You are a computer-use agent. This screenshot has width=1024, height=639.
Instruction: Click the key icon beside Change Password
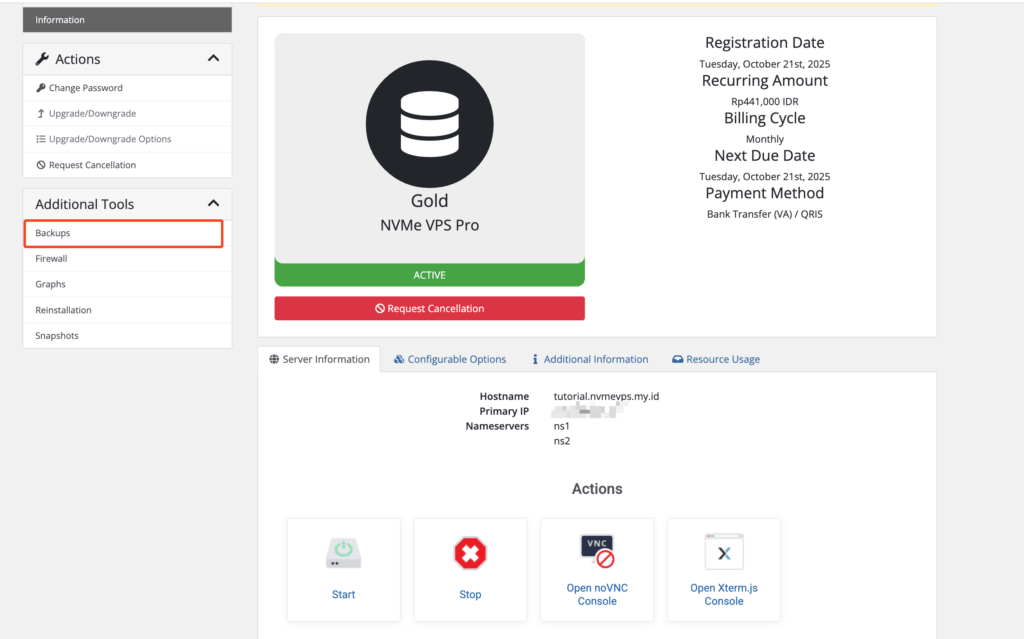coord(41,88)
